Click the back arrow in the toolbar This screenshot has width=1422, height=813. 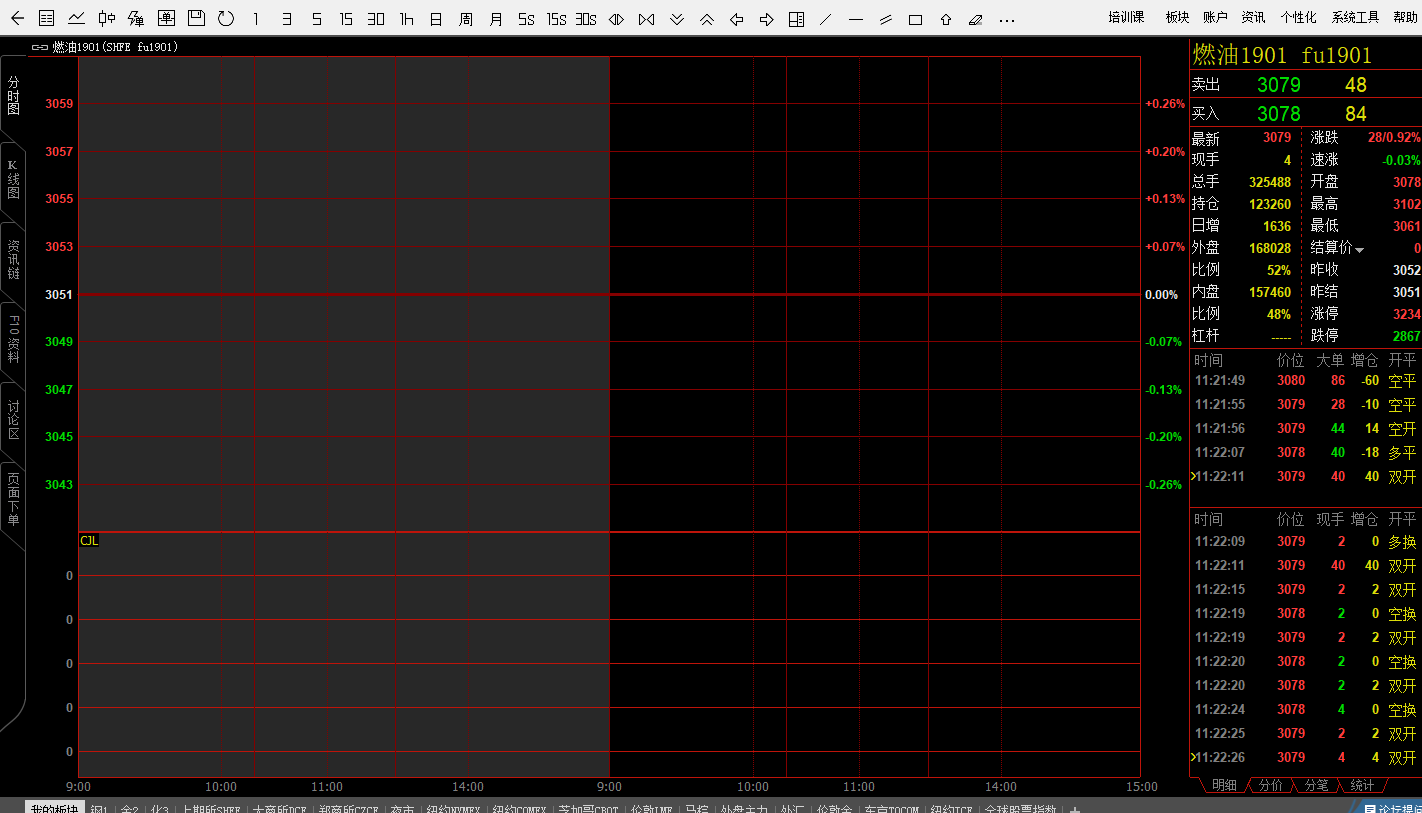click(17, 18)
